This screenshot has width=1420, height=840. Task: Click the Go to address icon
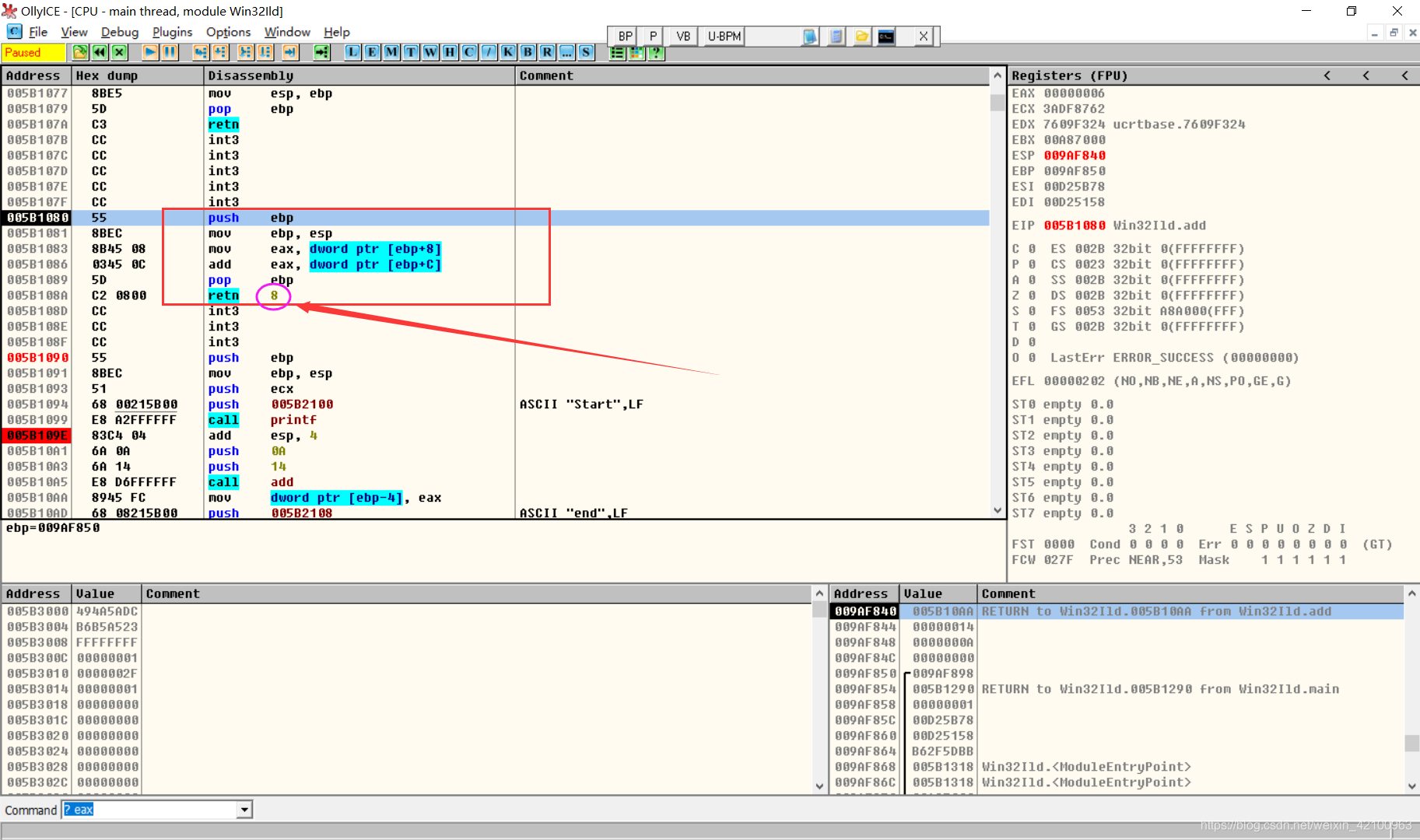321,52
